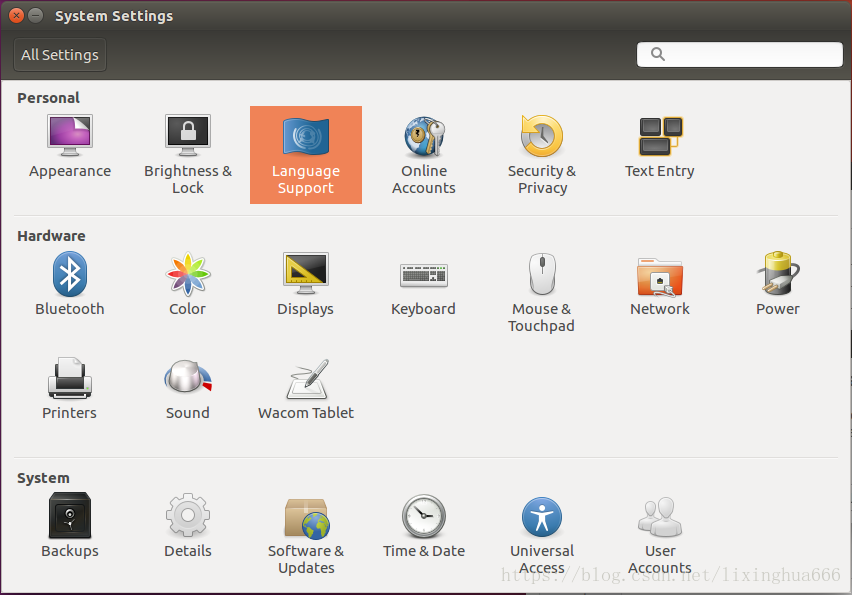This screenshot has height=595, width=852.
Task: Open Bluetooth settings
Action: (x=70, y=284)
